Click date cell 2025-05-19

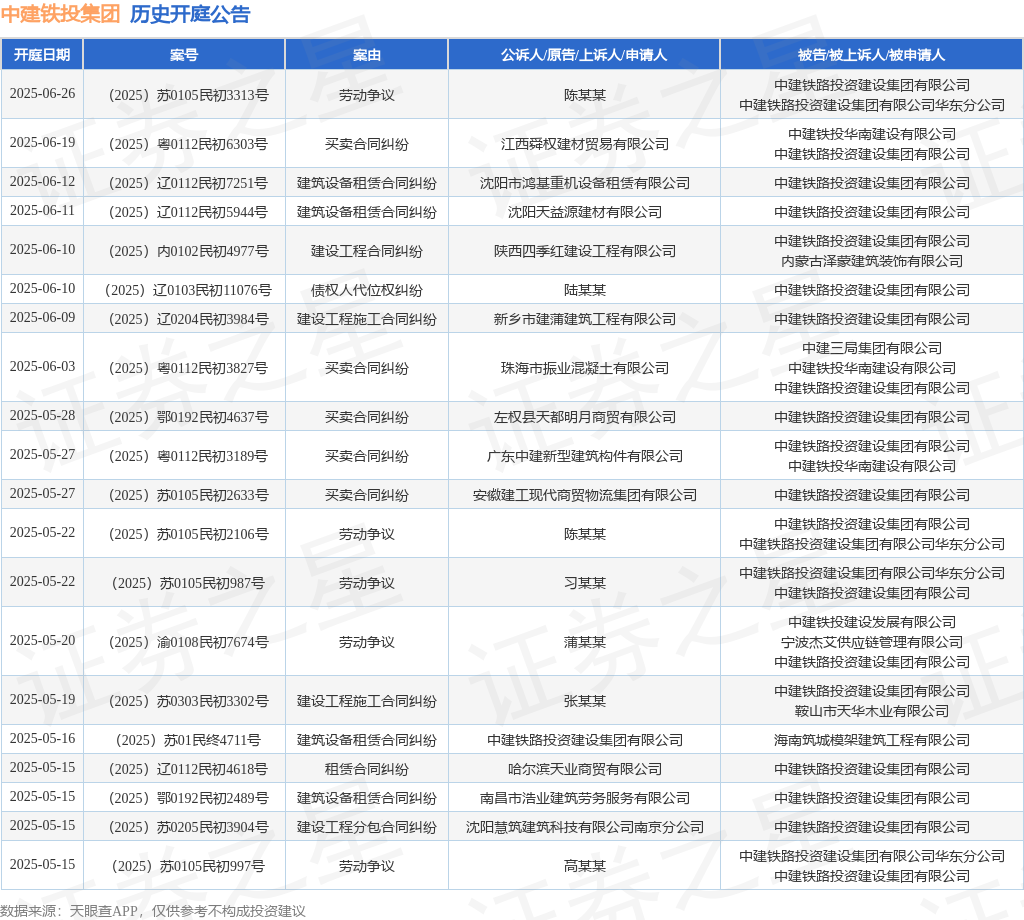(x=42, y=699)
